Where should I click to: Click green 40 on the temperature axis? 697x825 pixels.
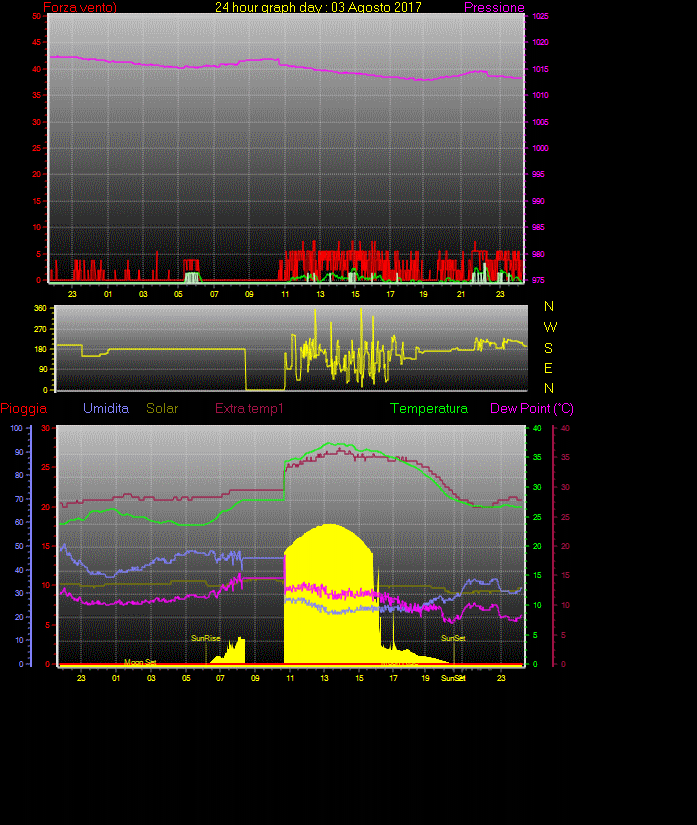[537, 428]
